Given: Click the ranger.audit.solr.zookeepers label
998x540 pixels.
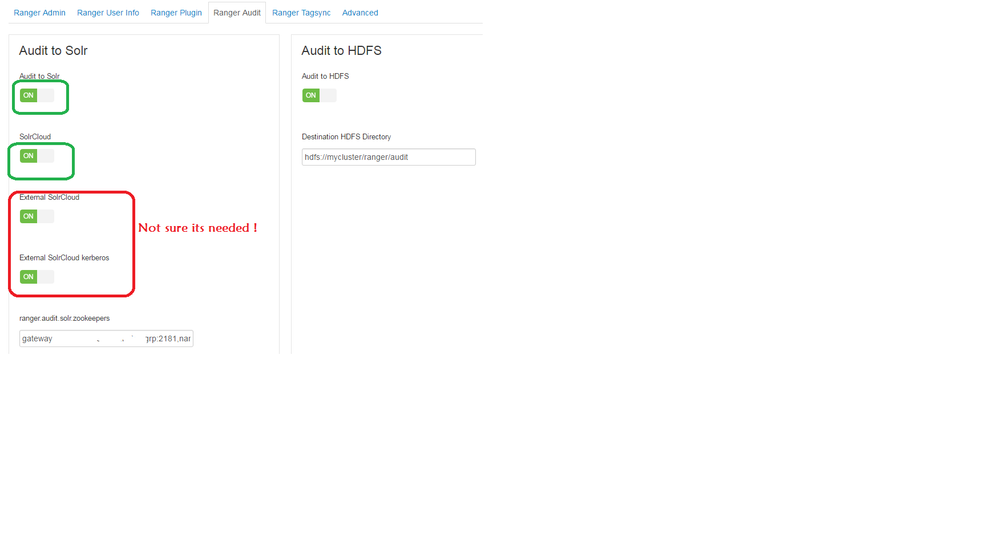Looking at the screenshot, I should (x=64, y=318).
